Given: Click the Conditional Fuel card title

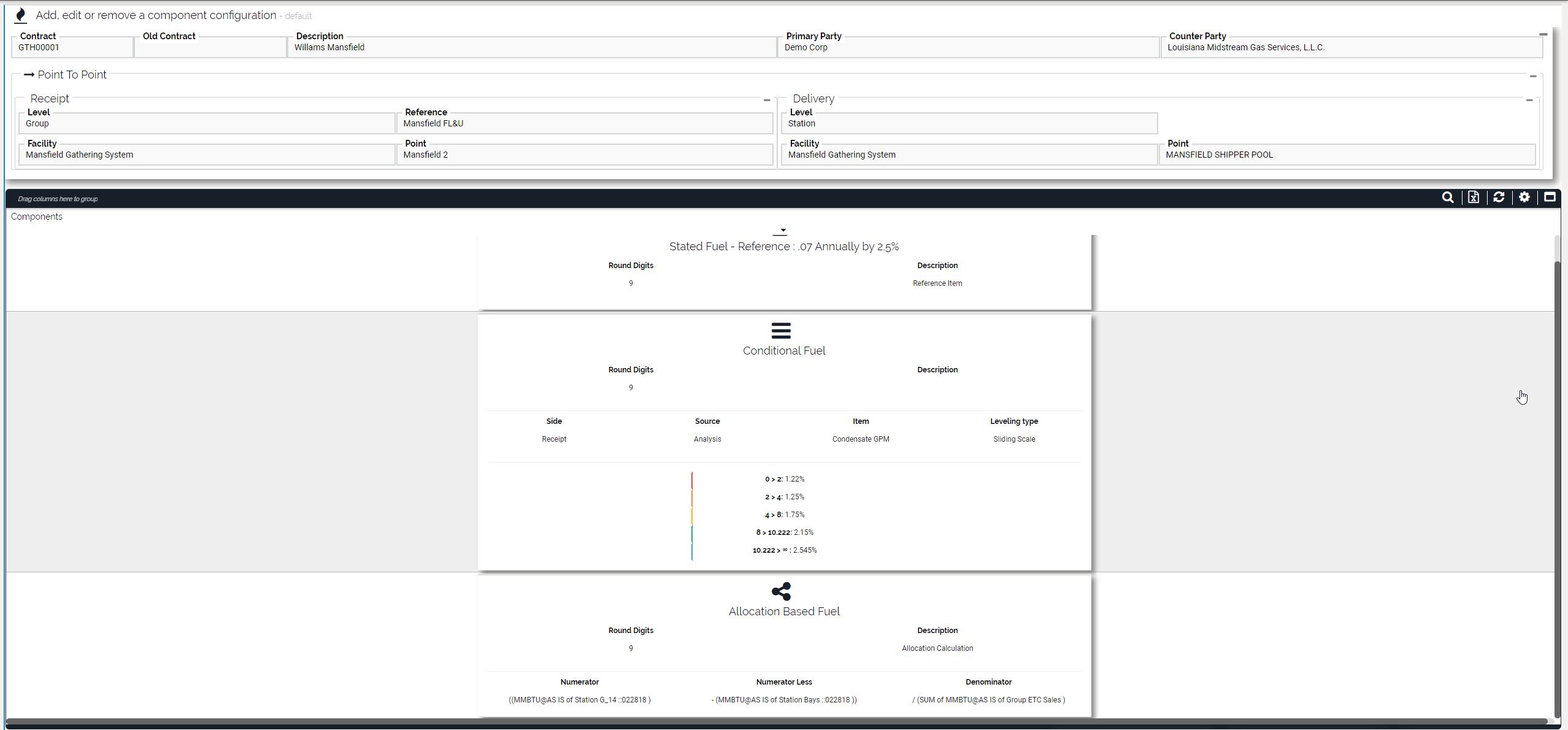Looking at the screenshot, I should [x=784, y=351].
